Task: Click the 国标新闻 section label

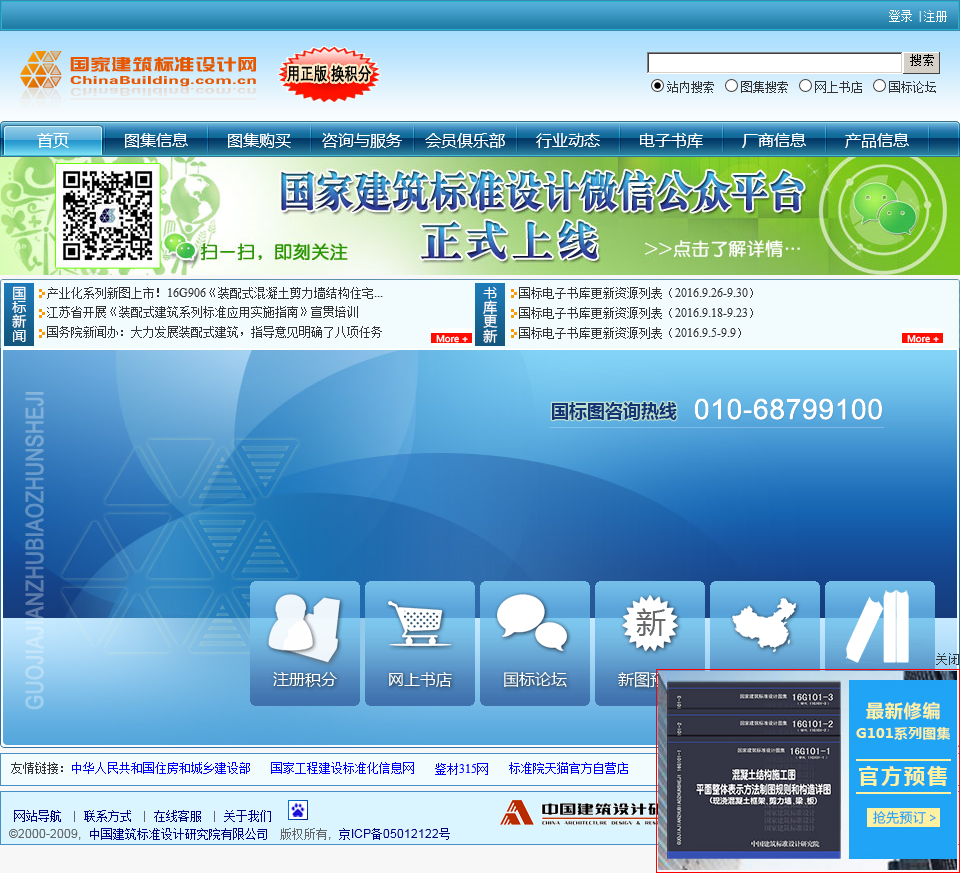Action: (x=19, y=315)
